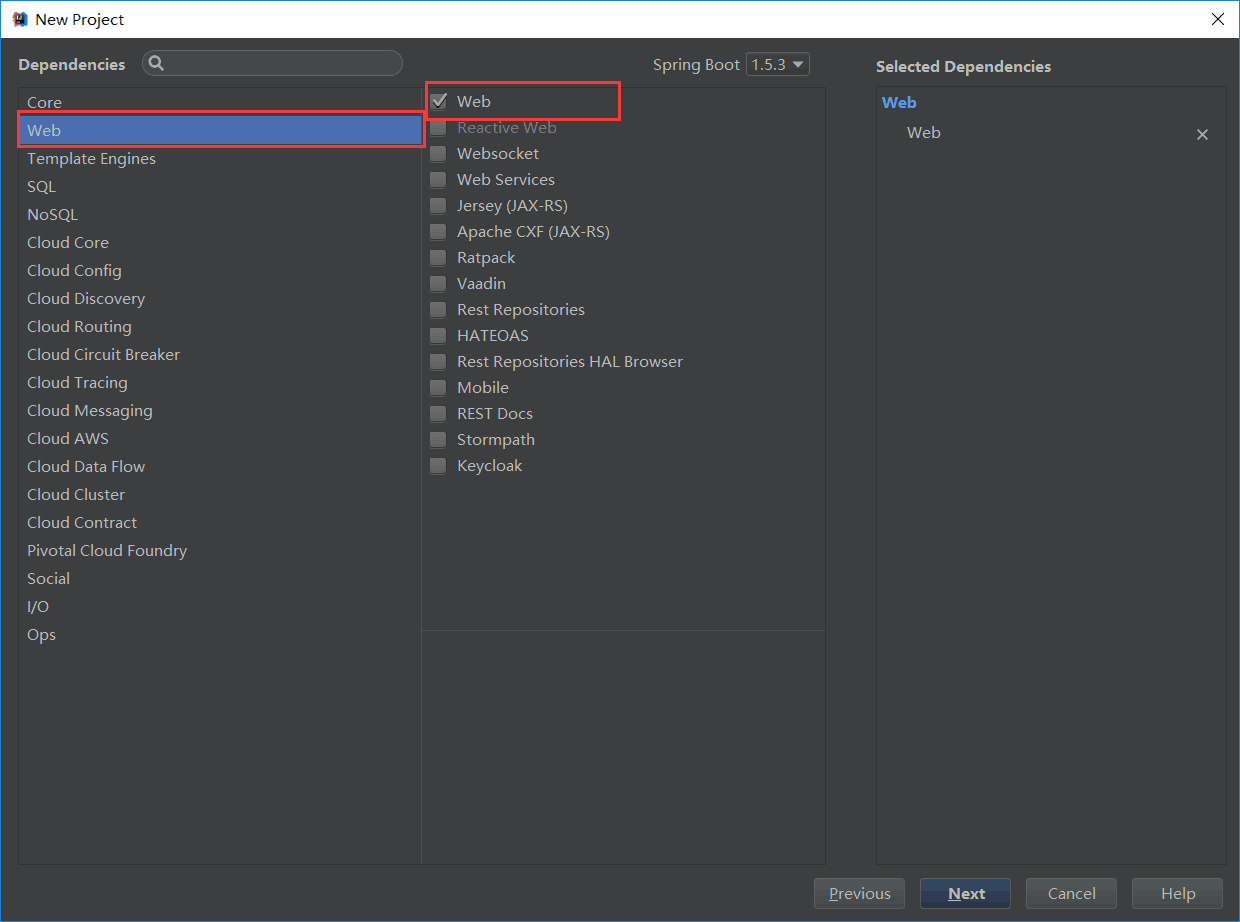Select the I/O category
The width and height of the screenshot is (1240, 922).
[220, 606]
